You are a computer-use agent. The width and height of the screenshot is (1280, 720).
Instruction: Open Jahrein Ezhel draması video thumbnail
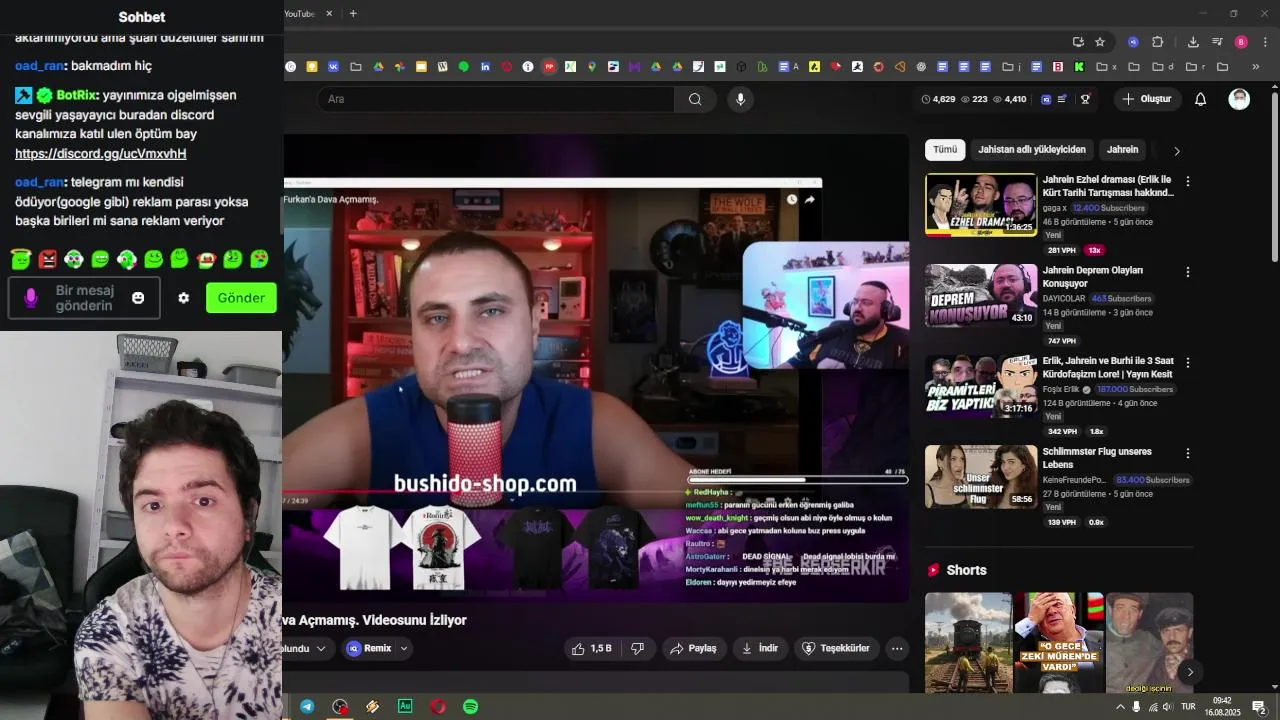pyautogui.click(x=981, y=205)
